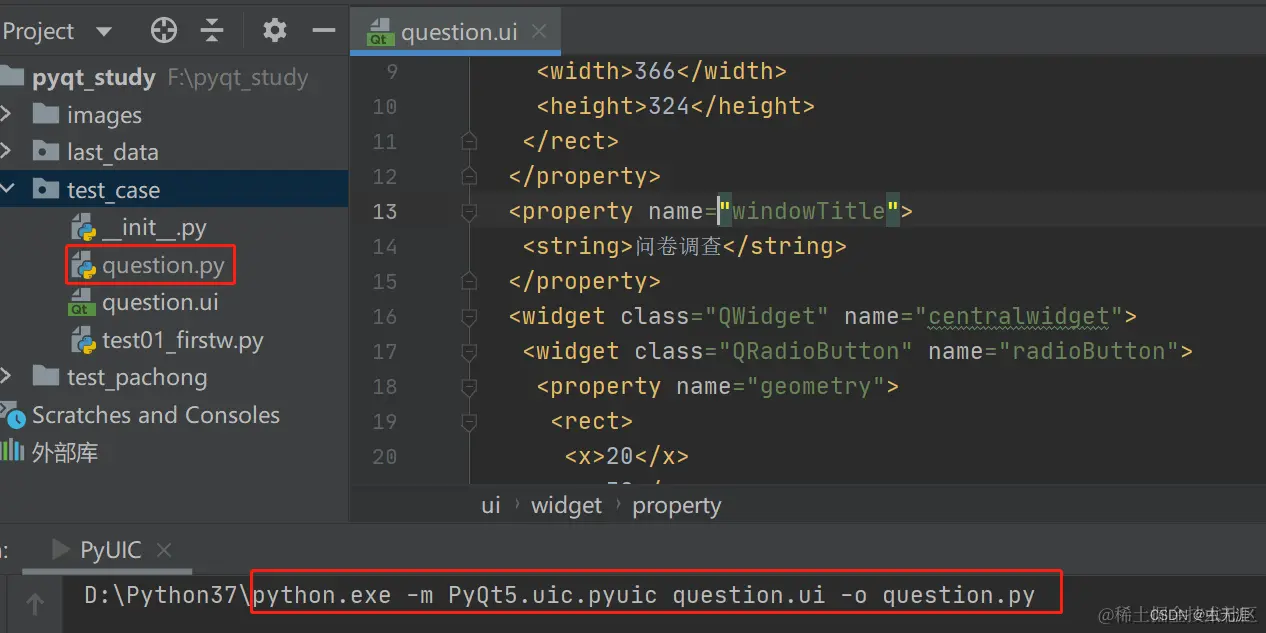Viewport: 1266px width, 633px height.
Task: Click the Scratches and Consoles icon
Action: [14, 414]
